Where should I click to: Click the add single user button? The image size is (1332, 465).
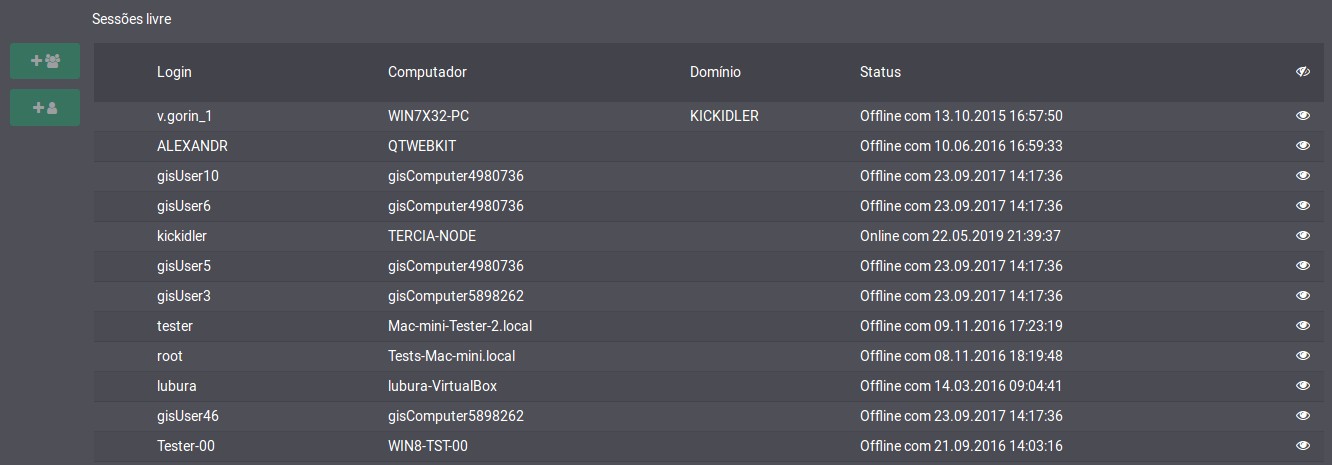point(45,108)
